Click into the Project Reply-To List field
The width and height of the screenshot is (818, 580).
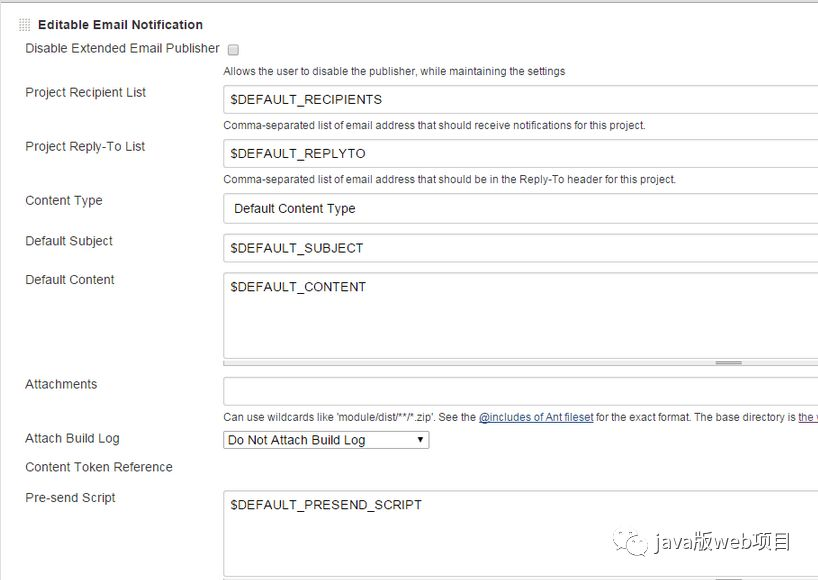[520, 154]
